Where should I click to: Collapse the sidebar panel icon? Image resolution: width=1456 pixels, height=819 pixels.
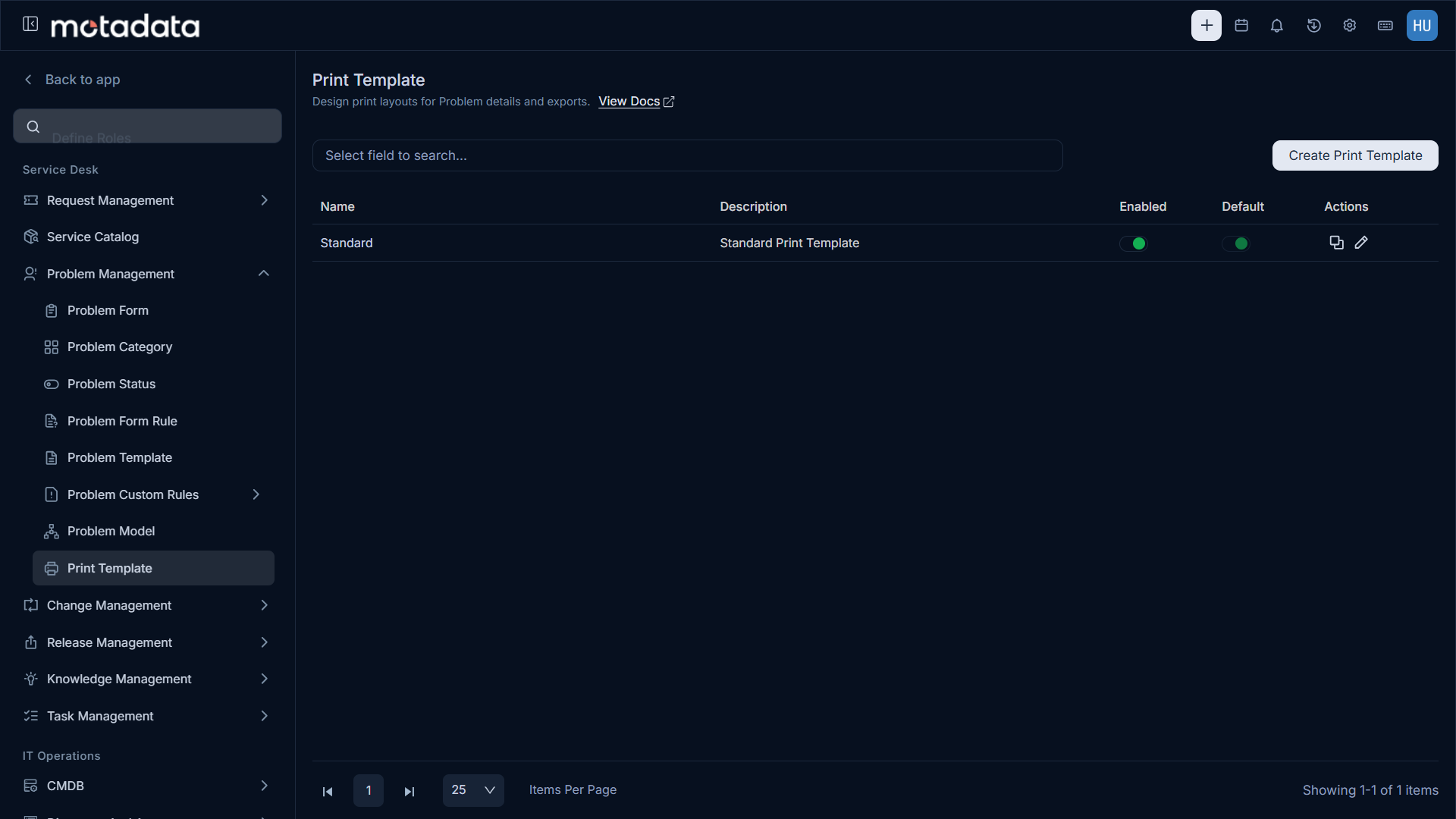point(30,24)
